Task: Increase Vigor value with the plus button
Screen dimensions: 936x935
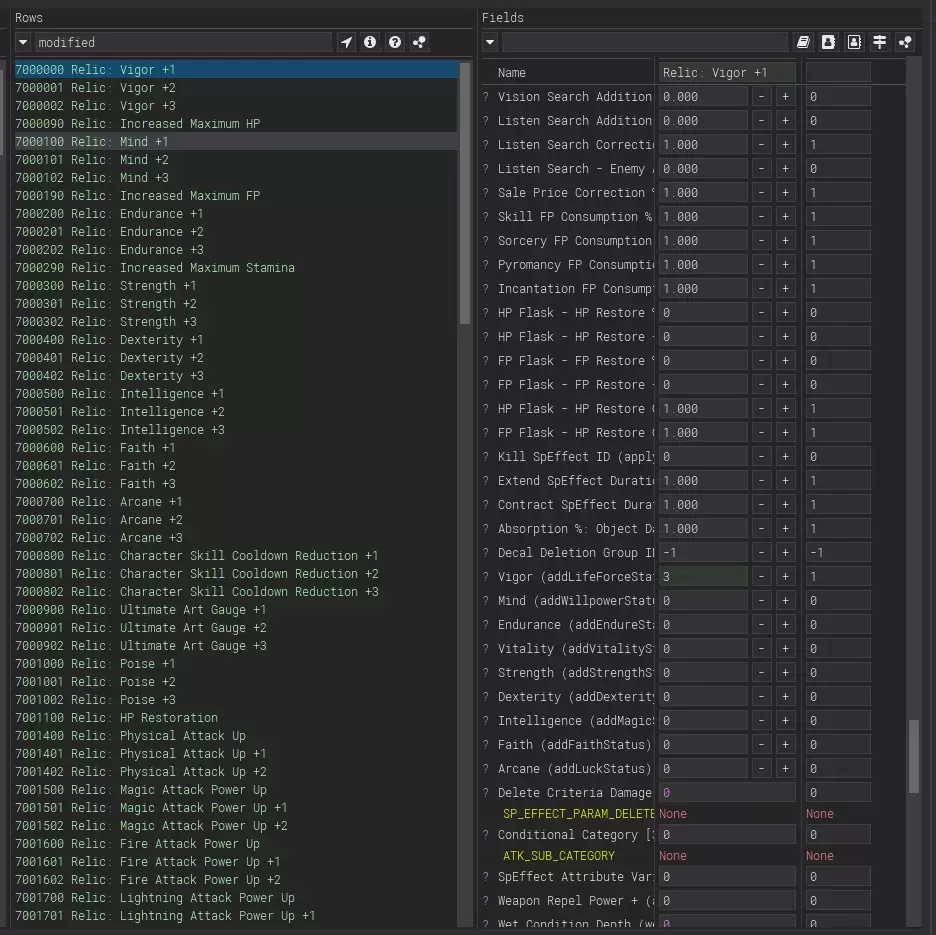Action: point(785,577)
